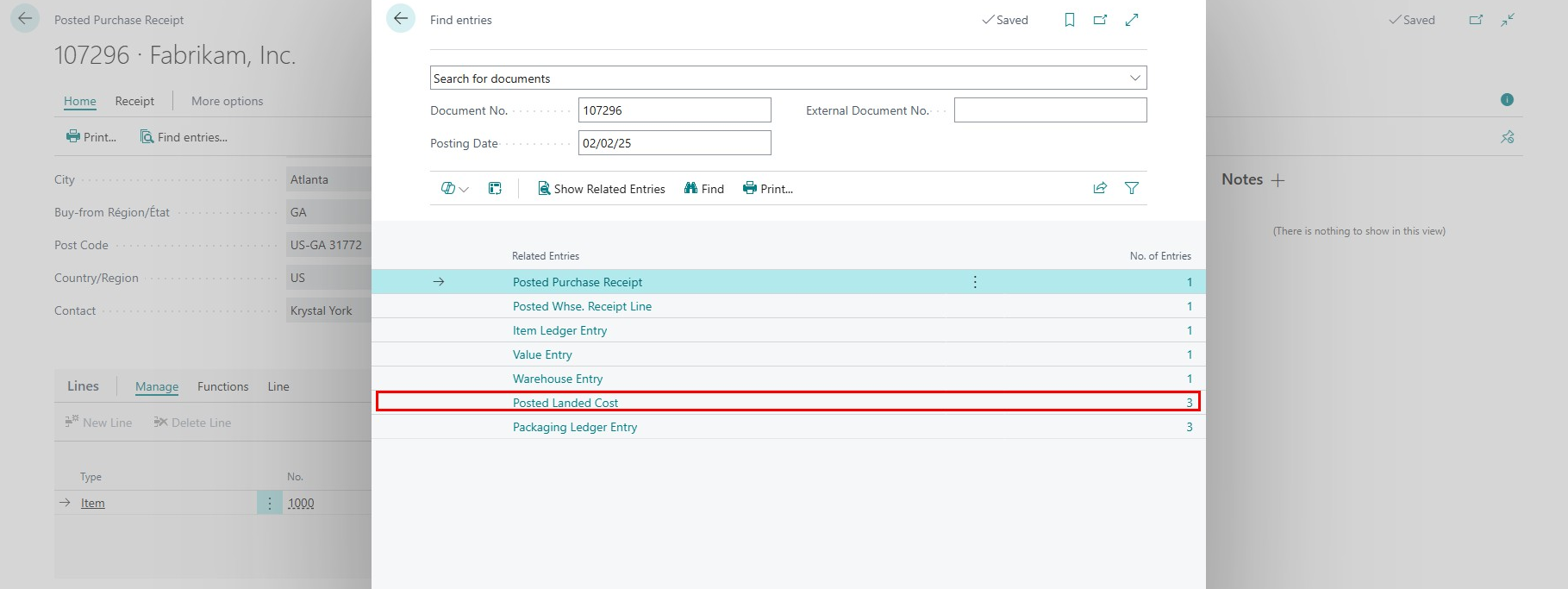Expand the Search for documents dropdown
The image size is (1568, 589).
pos(1134,78)
